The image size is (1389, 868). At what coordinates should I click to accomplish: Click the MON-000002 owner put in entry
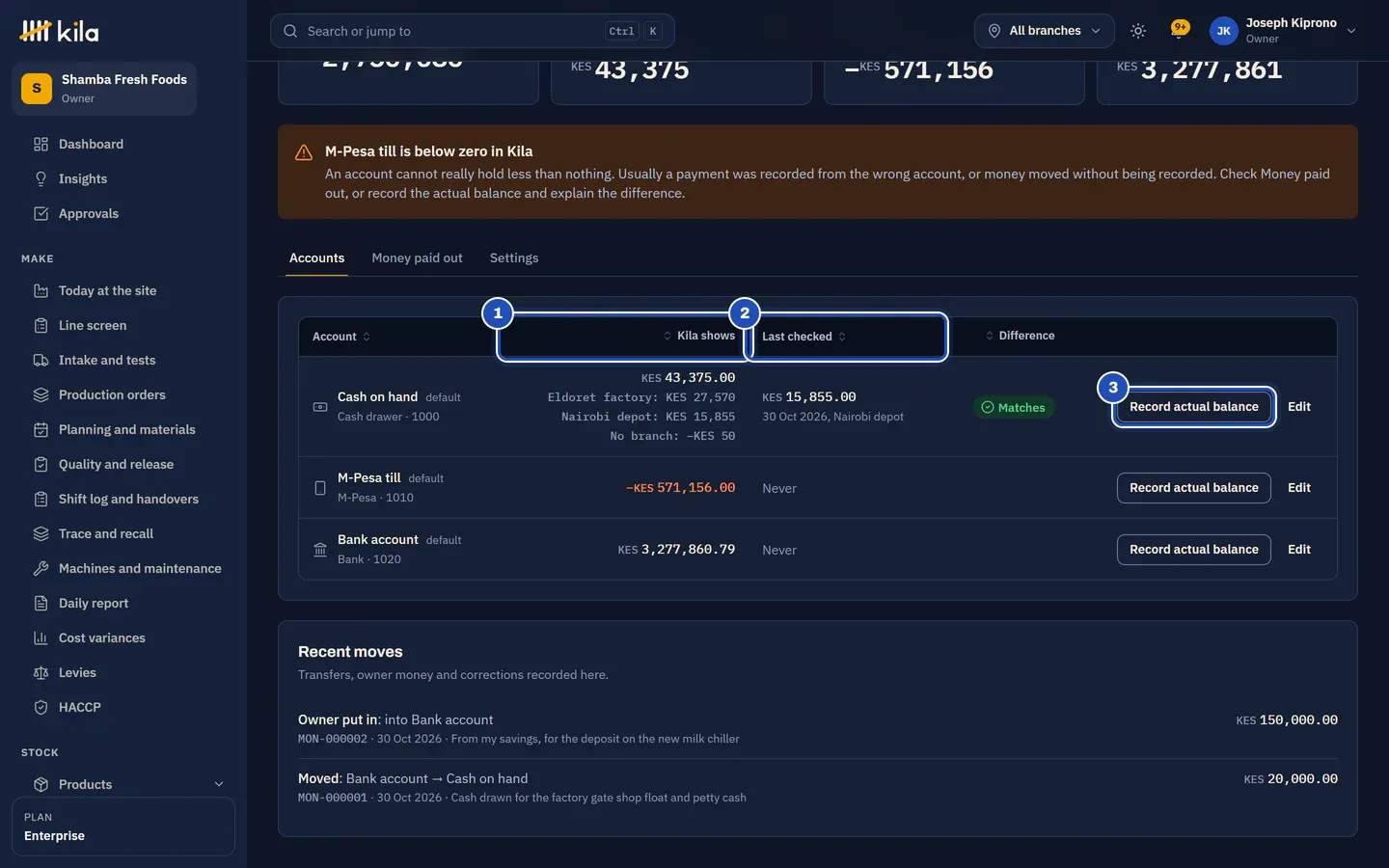point(817,729)
